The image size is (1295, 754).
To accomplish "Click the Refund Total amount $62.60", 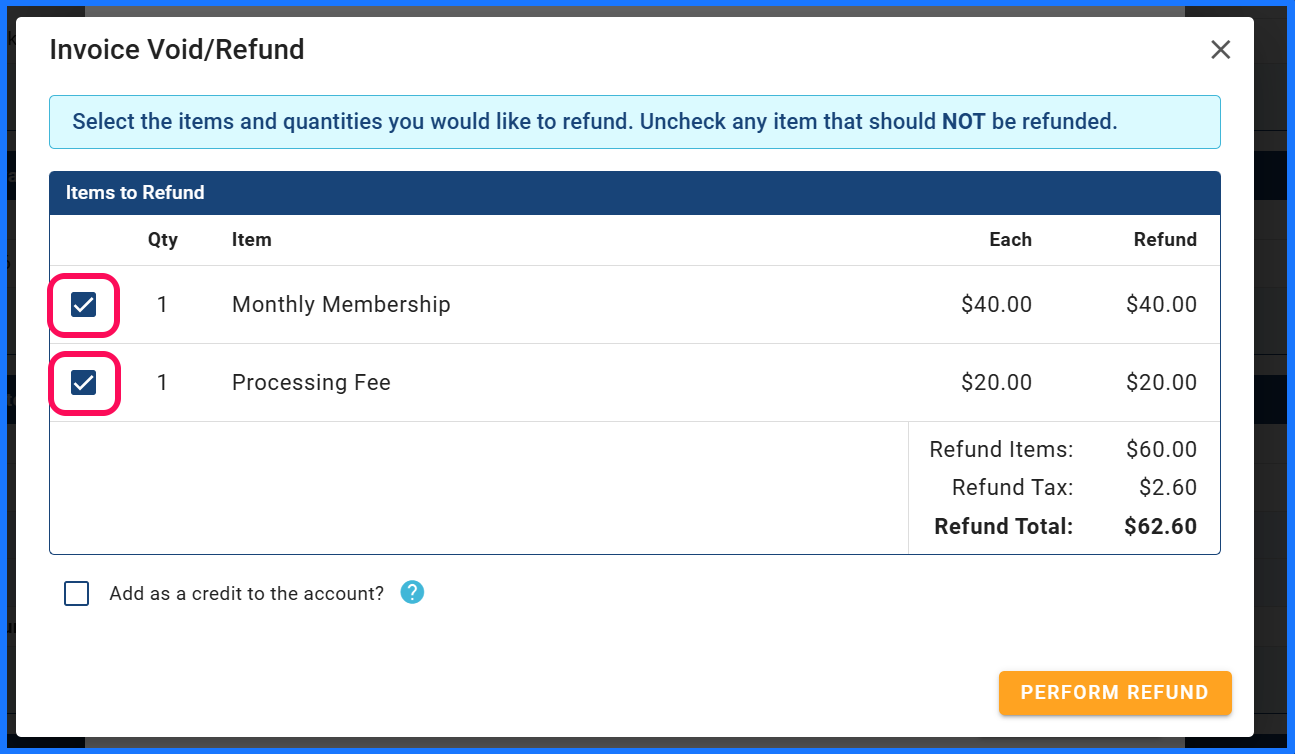I will pos(1160,526).
